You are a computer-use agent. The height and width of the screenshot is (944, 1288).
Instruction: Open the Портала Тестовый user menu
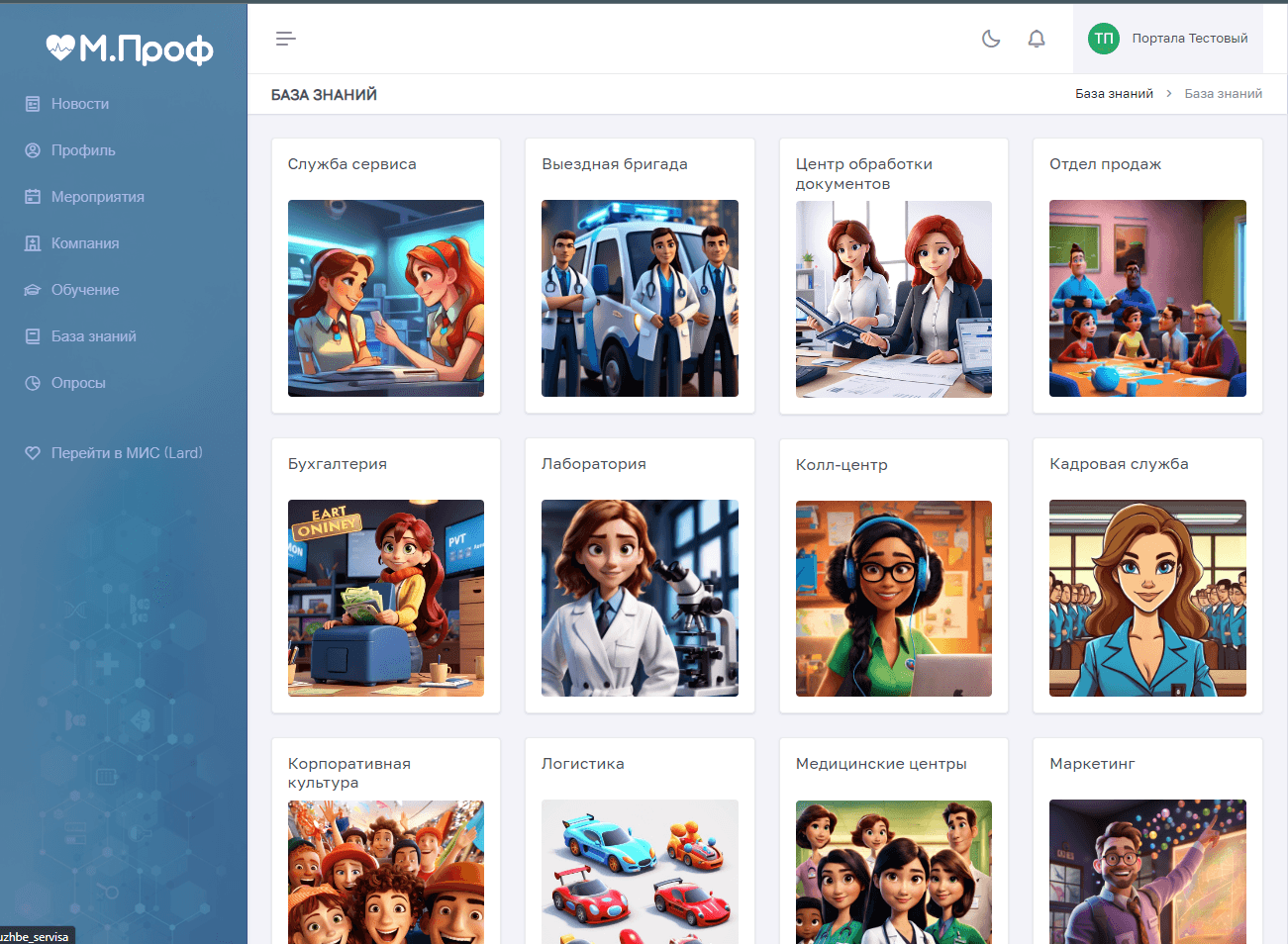(x=1189, y=39)
